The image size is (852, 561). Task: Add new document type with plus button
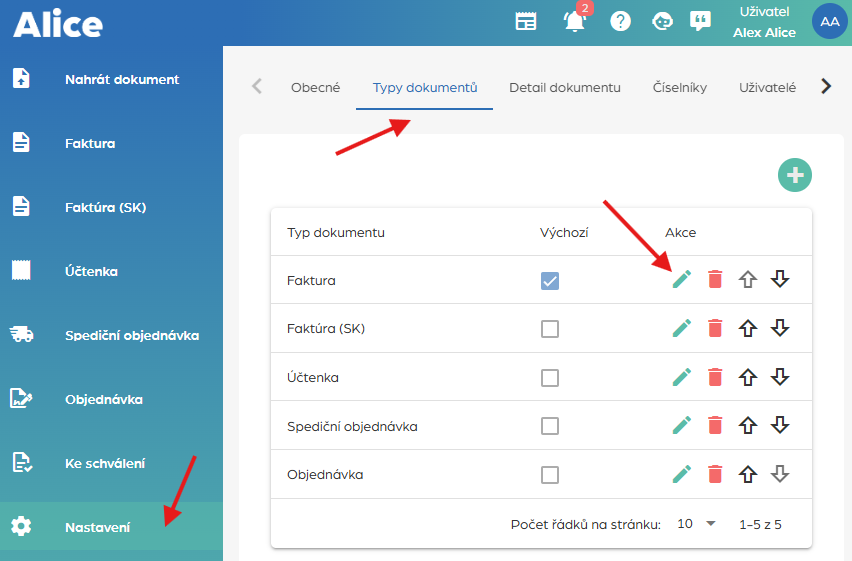[x=795, y=175]
